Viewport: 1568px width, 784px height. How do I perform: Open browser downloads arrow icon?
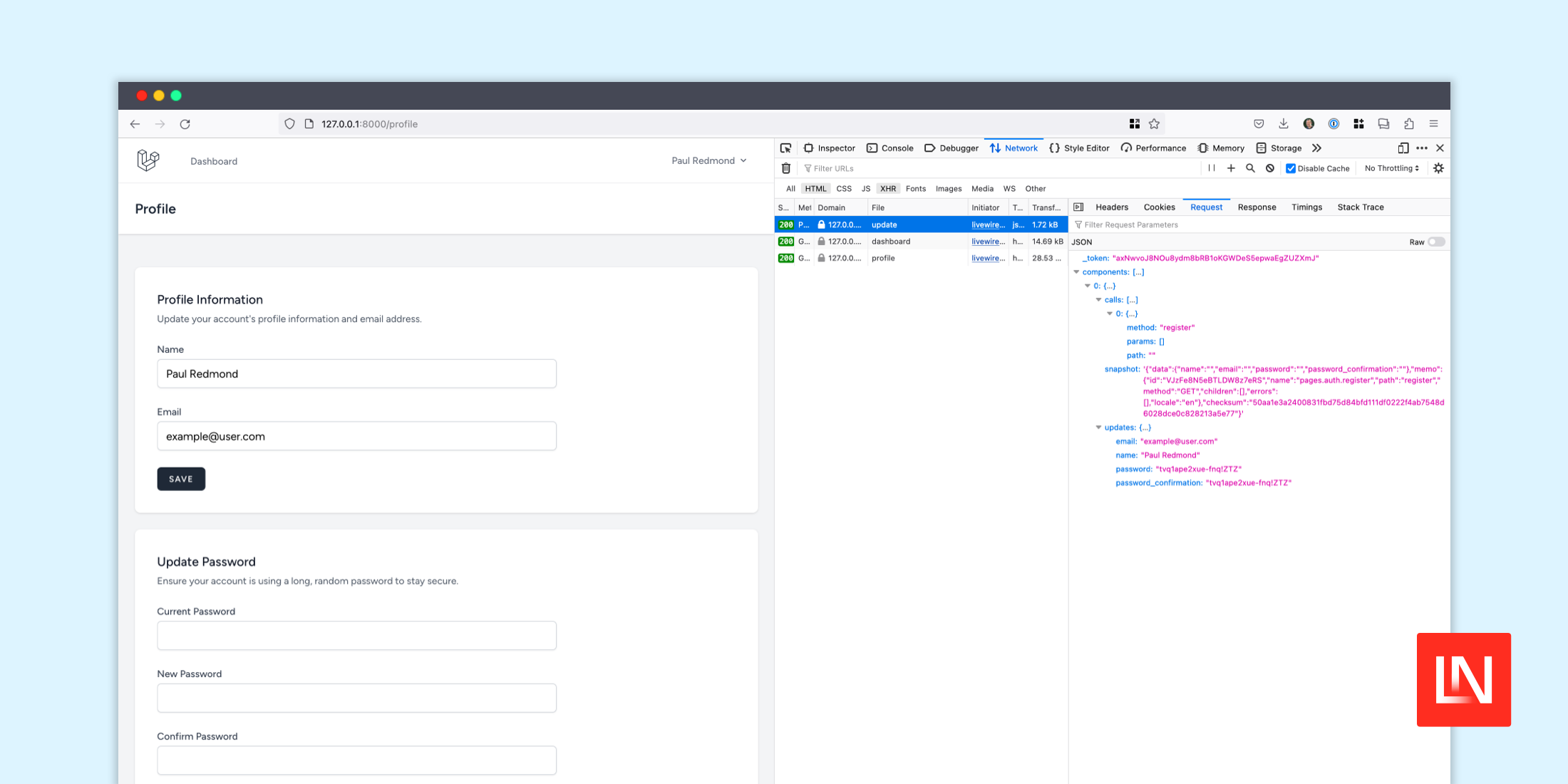point(1284,124)
